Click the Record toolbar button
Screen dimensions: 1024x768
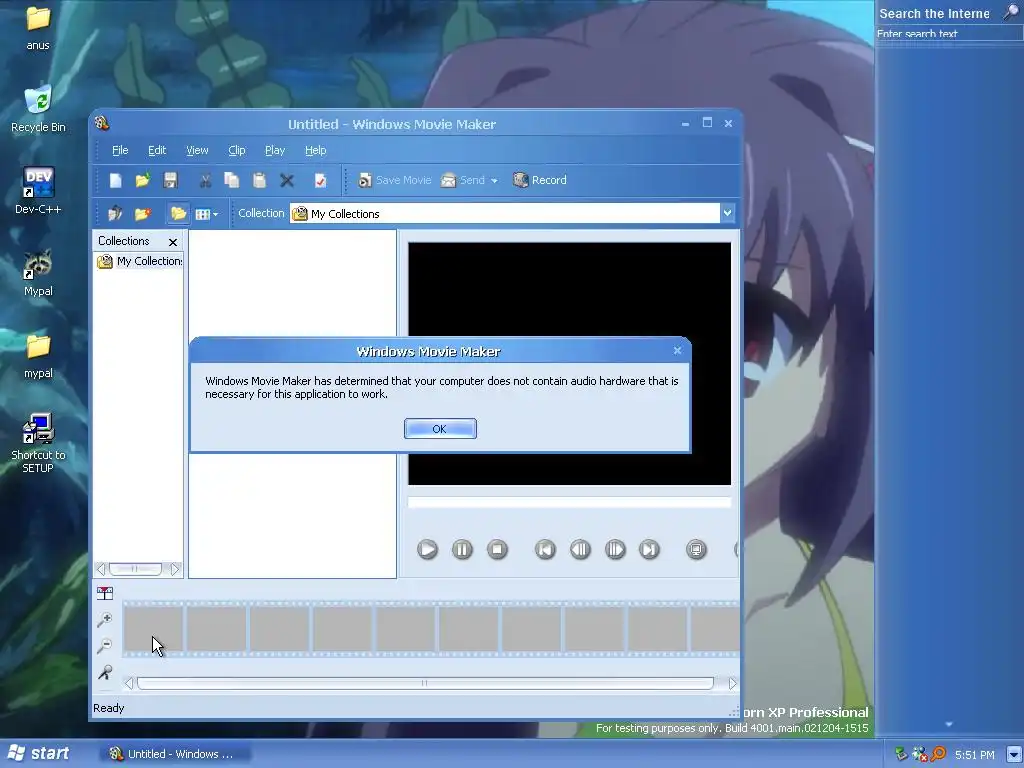point(539,180)
